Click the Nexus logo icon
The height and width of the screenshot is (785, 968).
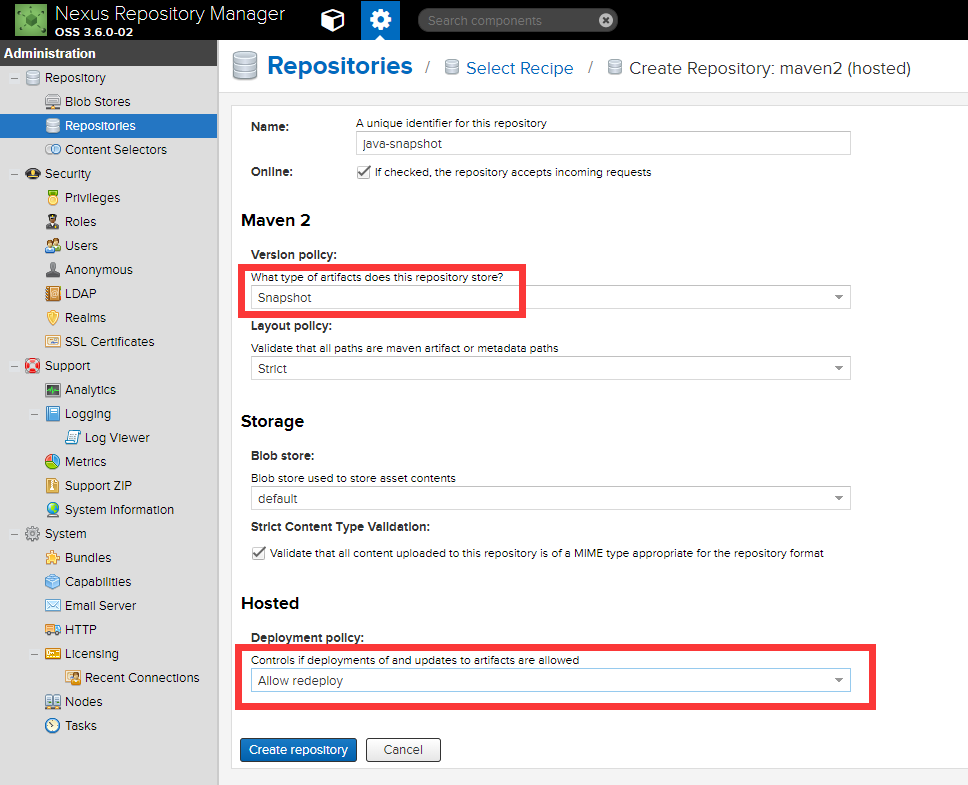31,20
